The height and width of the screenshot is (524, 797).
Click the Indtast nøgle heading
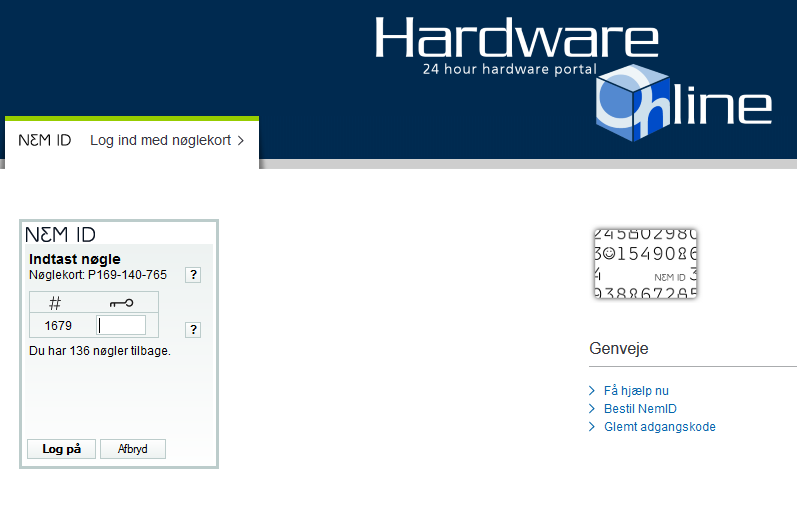click(x=75, y=259)
